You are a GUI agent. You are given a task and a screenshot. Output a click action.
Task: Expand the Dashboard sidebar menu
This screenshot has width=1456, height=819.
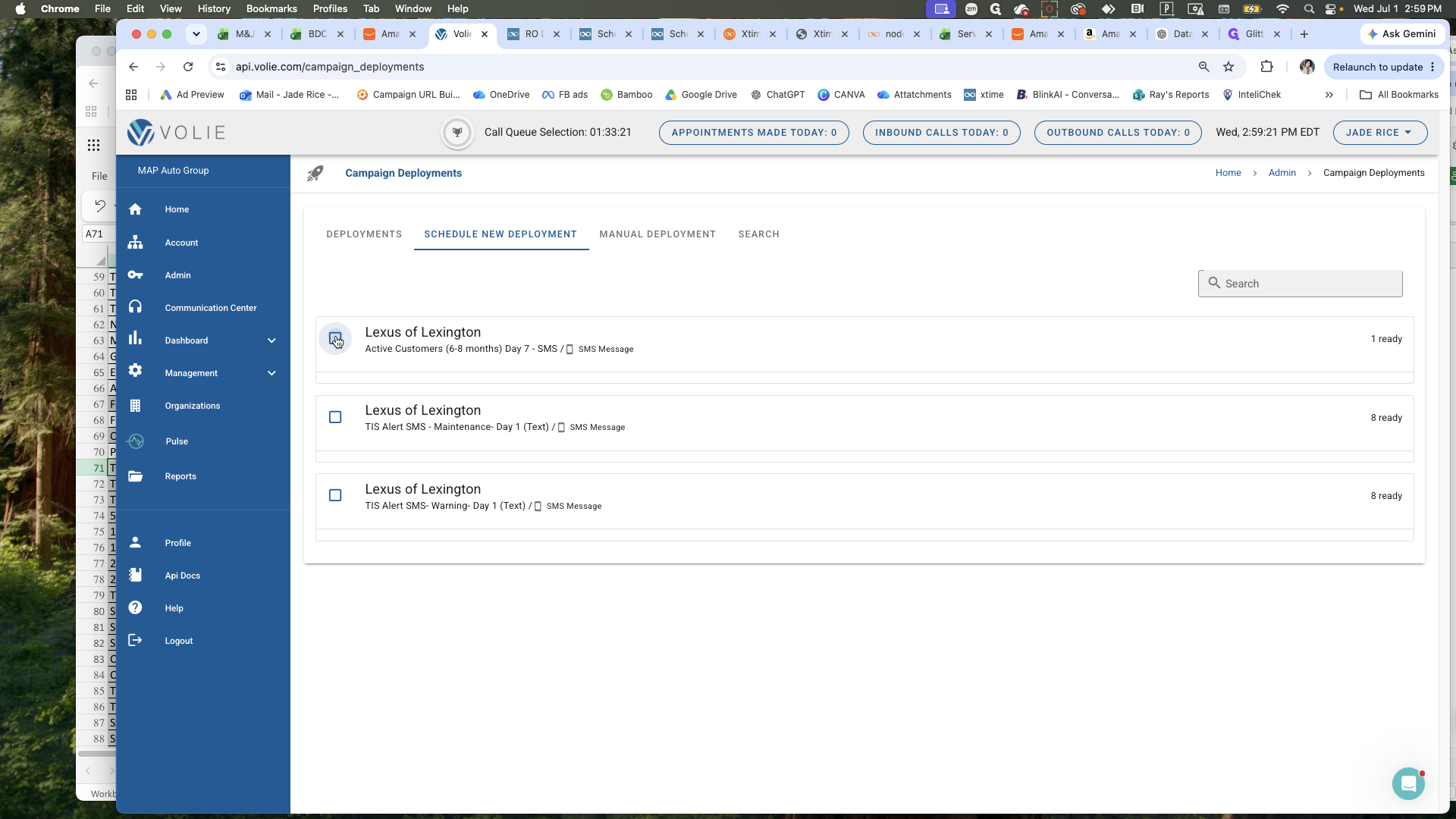pos(271,340)
